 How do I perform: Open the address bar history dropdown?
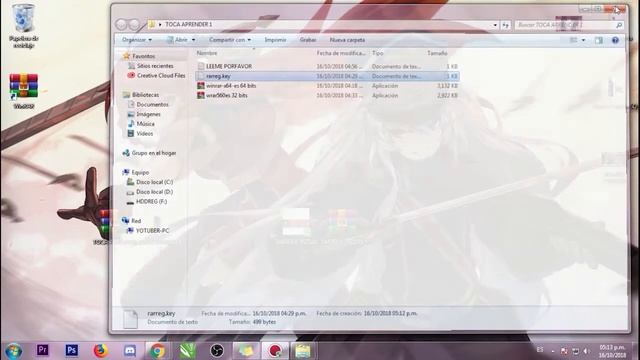point(495,25)
